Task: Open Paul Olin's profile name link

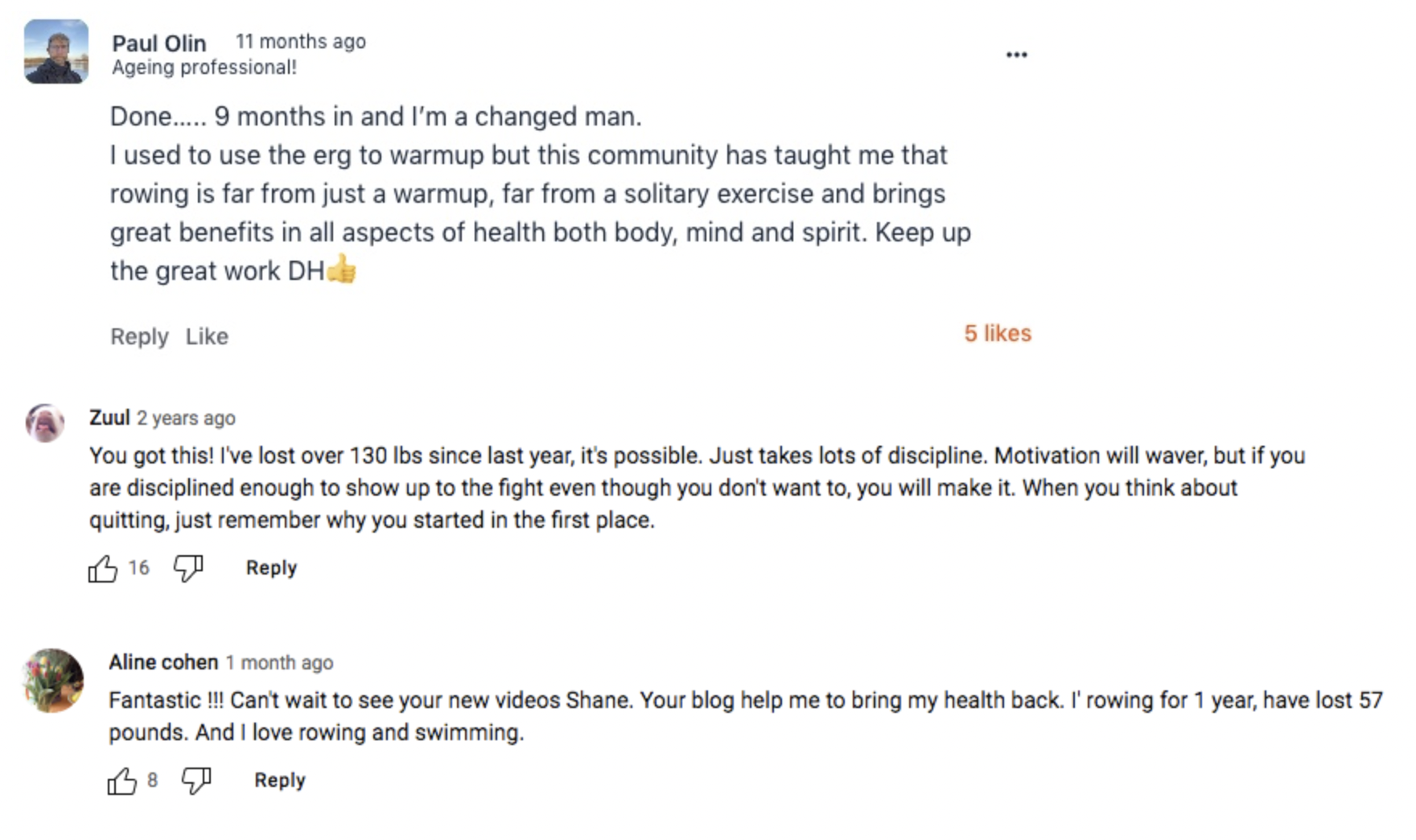Action: point(159,43)
